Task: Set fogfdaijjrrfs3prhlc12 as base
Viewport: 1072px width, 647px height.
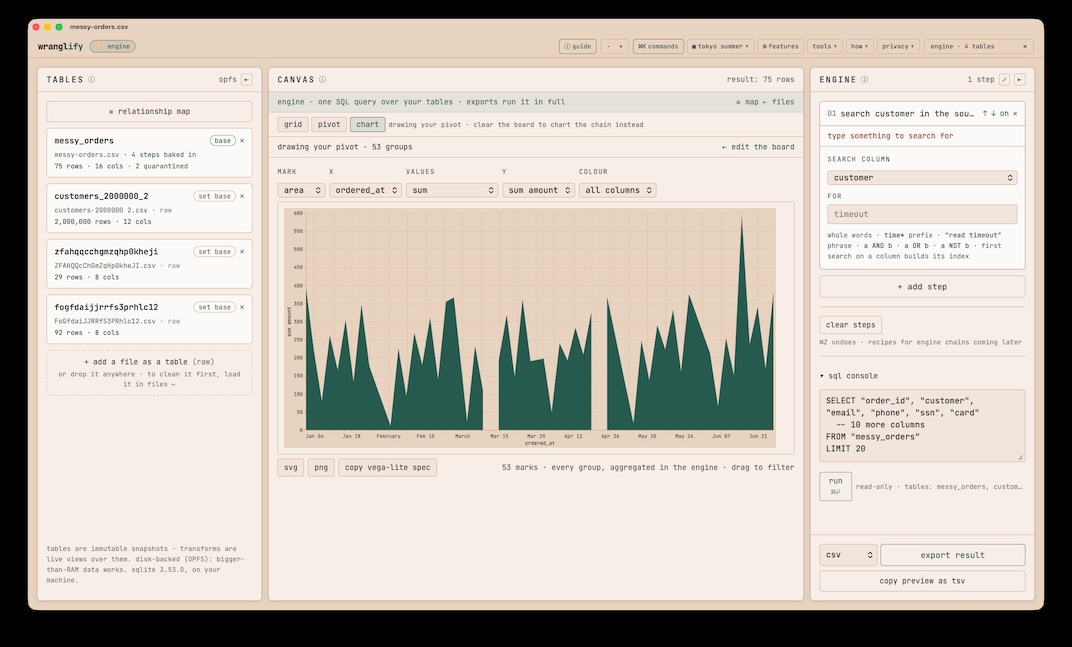Action: point(214,306)
